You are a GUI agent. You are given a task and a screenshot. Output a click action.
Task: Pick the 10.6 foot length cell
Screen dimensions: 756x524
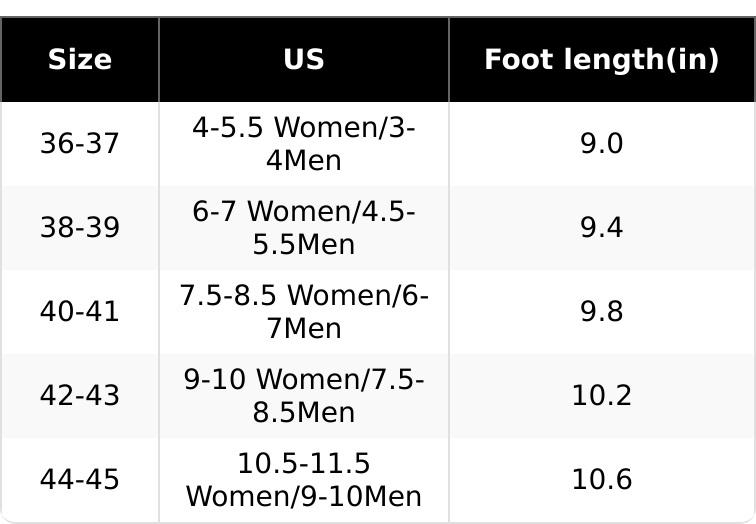601,480
